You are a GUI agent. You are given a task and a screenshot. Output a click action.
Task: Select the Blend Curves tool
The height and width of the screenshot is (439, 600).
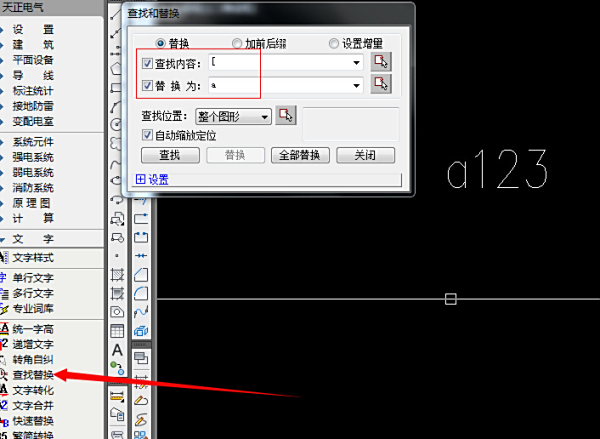coord(141,312)
